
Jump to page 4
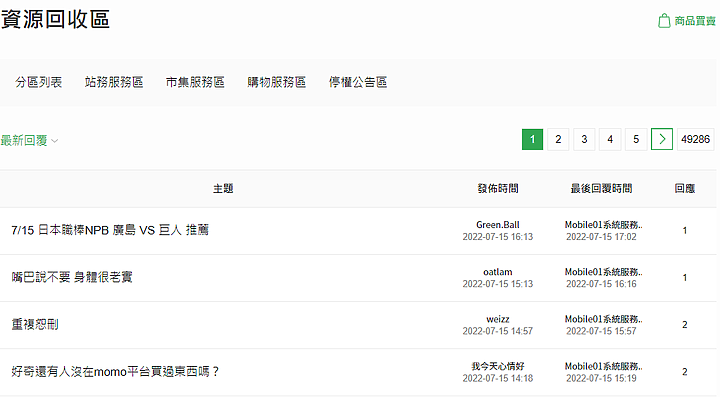point(610,139)
